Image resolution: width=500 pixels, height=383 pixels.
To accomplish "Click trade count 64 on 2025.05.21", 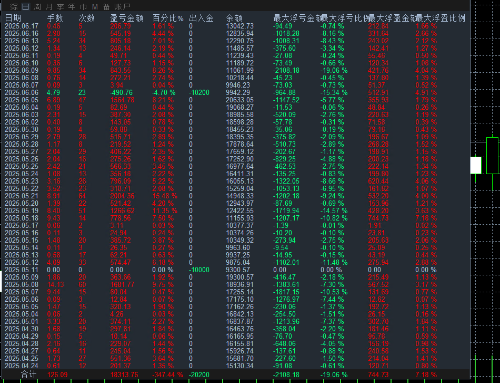I will [82, 196].
